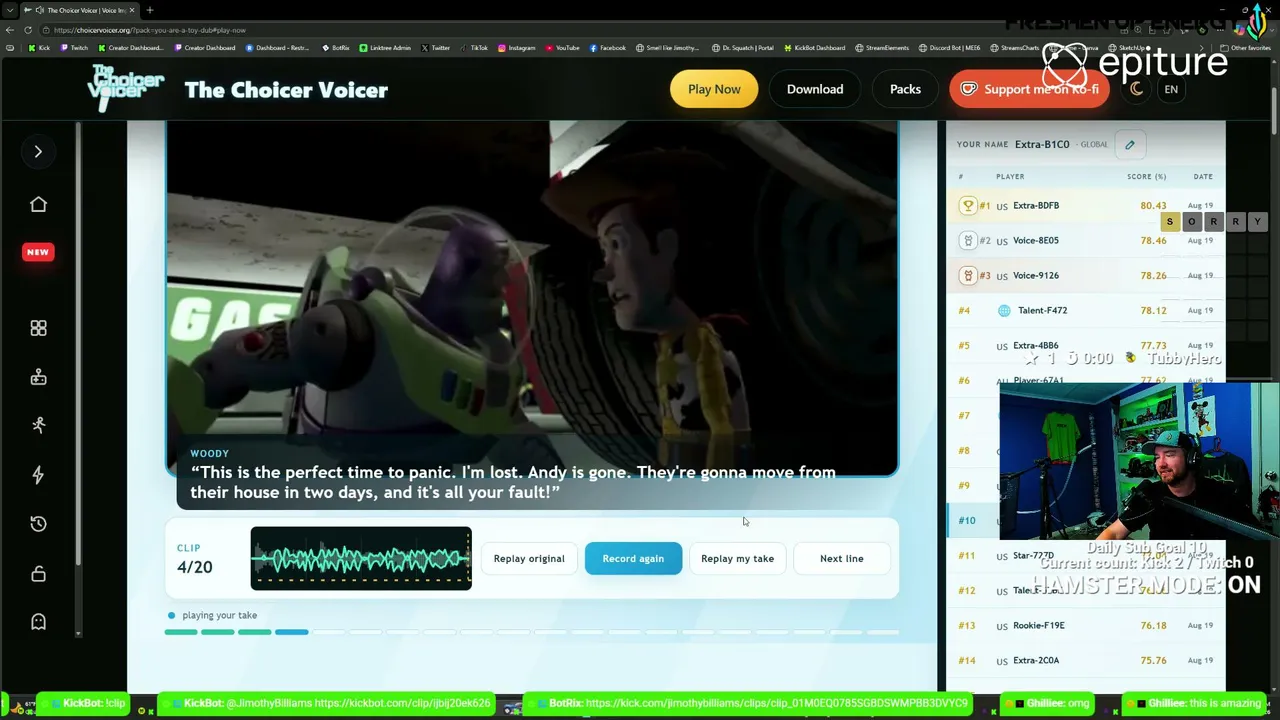Click the Woody subtitle line text
Viewport: 1280px width, 720px height.
coord(513,482)
